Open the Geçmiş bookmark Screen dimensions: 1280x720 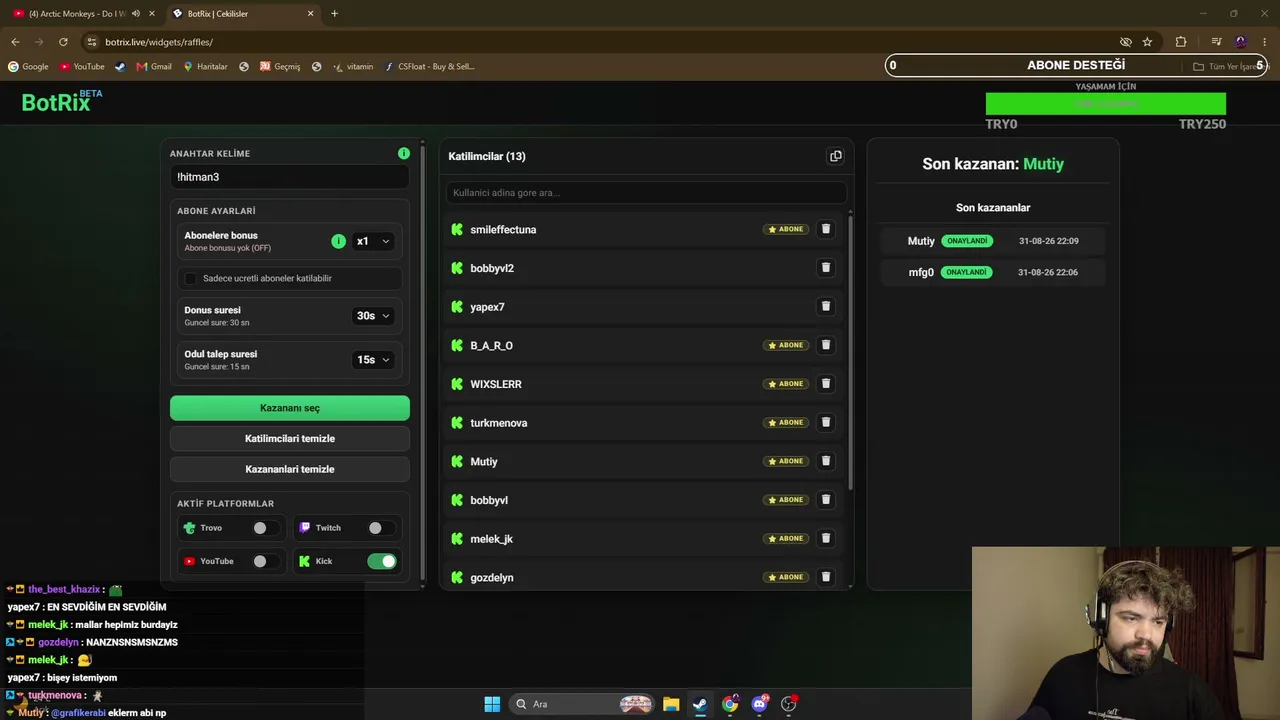point(280,67)
